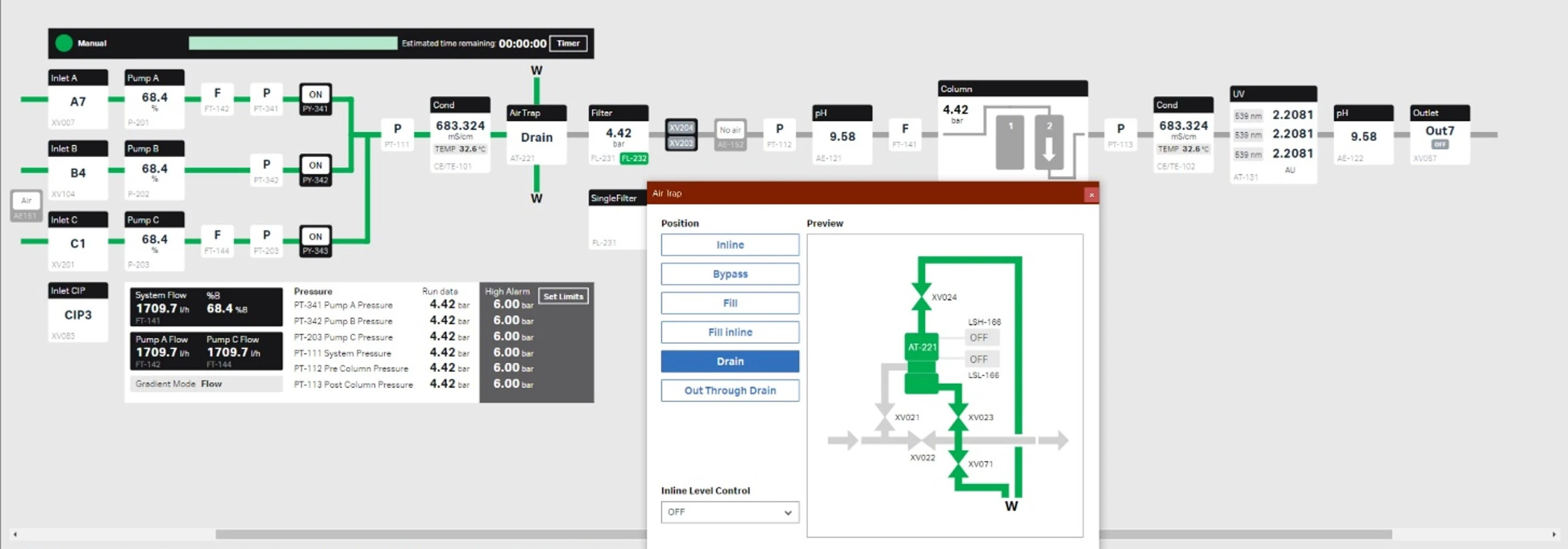Select the Bypass position
This screenshot has height=549, width=1568.
pos(729,274)
